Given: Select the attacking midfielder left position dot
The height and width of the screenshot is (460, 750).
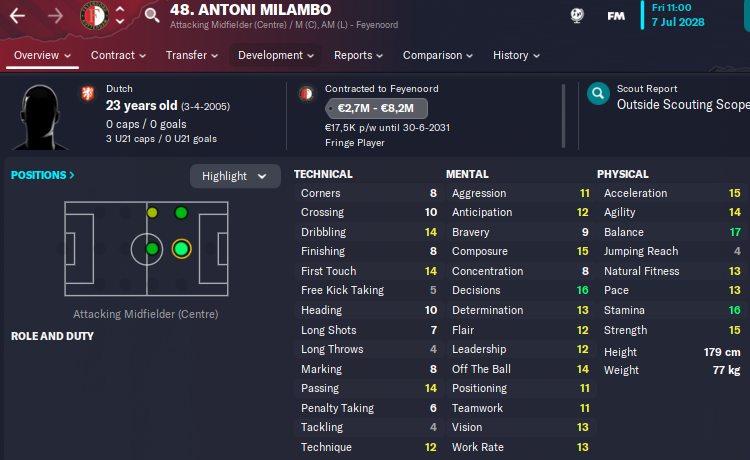Looking at the screenshot, I should coord(181,212).
